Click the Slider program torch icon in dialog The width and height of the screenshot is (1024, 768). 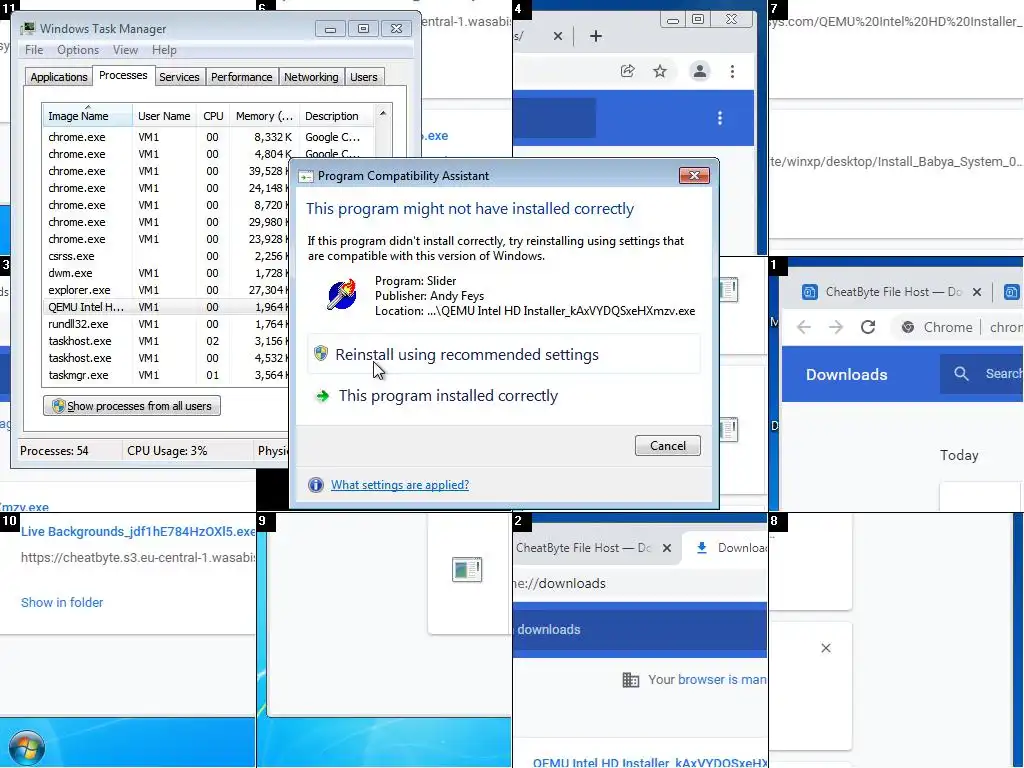point(342,295)
